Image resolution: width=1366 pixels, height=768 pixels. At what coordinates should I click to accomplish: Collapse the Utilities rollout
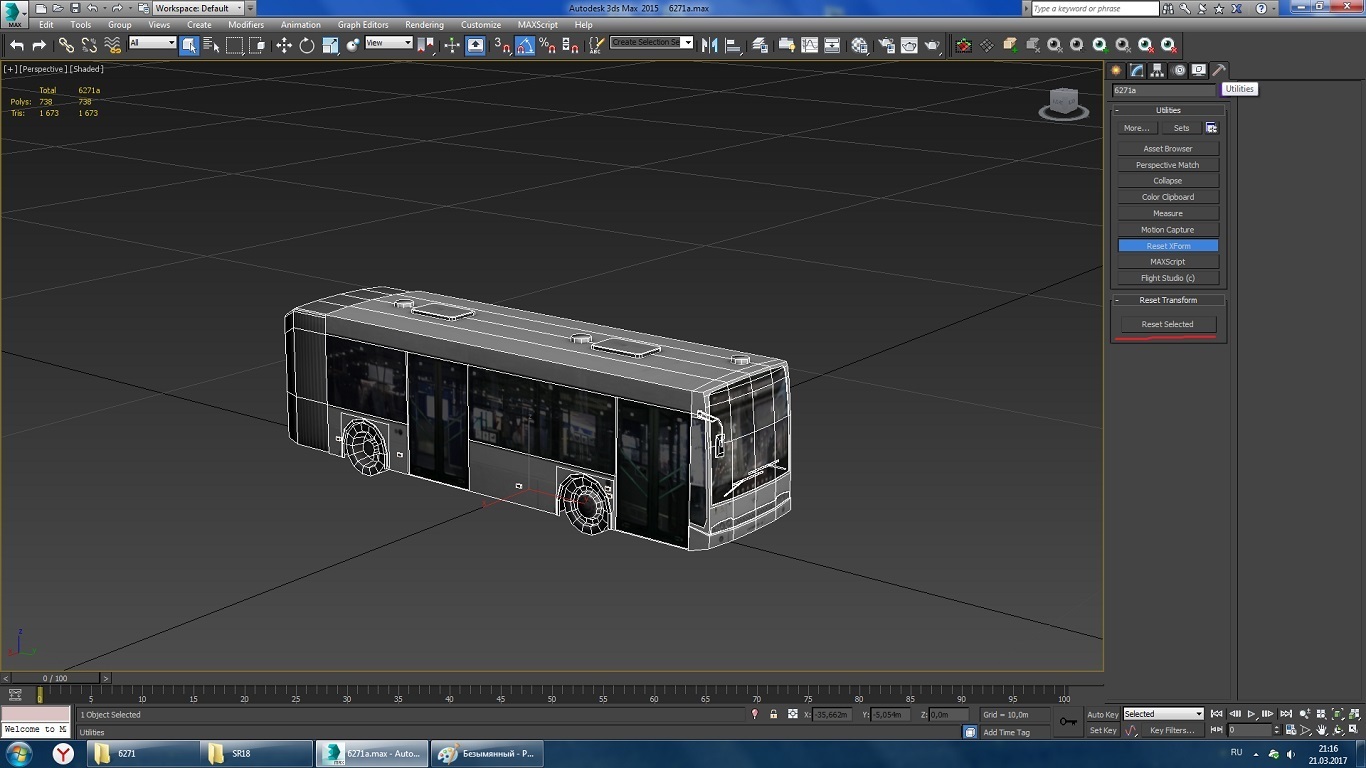(x=1168, y=110)
